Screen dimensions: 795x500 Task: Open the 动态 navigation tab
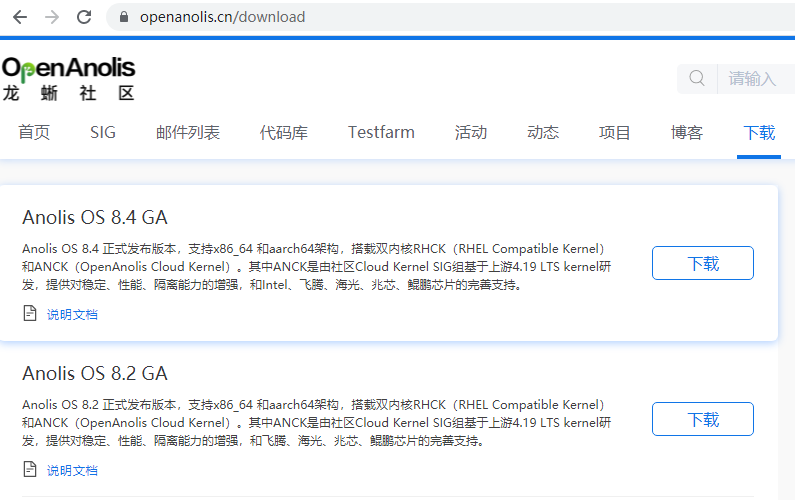(543, 132)
